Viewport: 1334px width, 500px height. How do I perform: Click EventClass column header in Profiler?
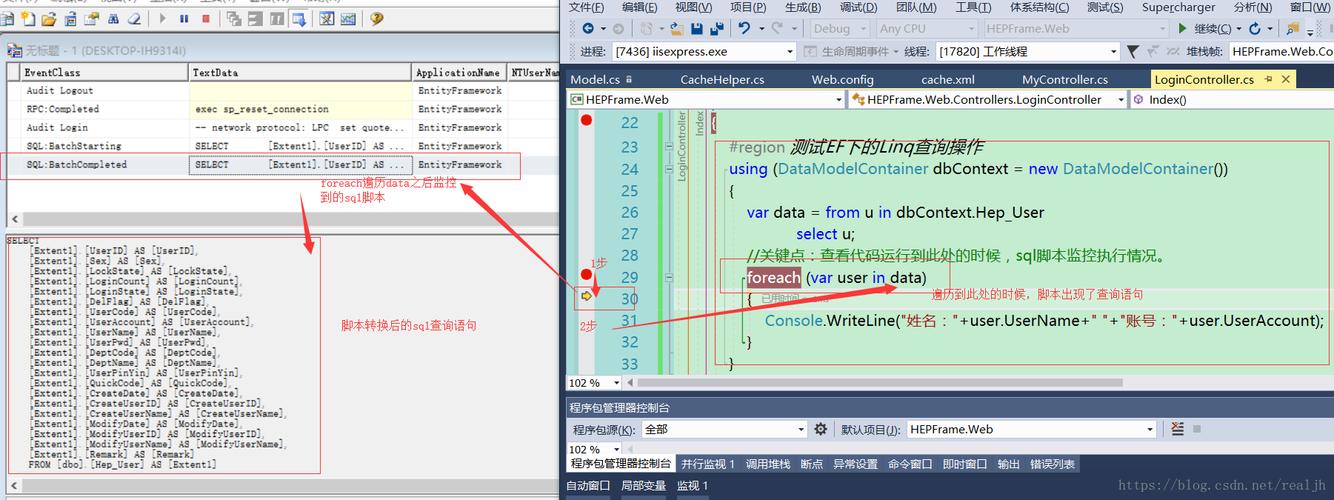pyautogui.click(x=104, y=72)
